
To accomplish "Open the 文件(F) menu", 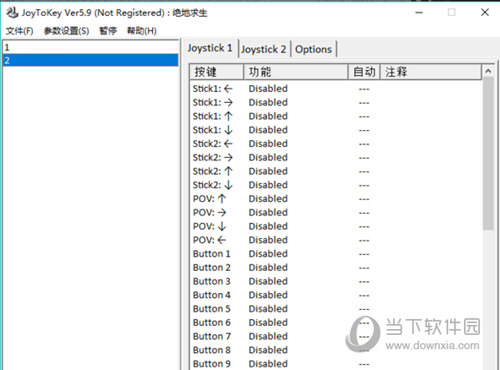I will [x=20, y=31].
